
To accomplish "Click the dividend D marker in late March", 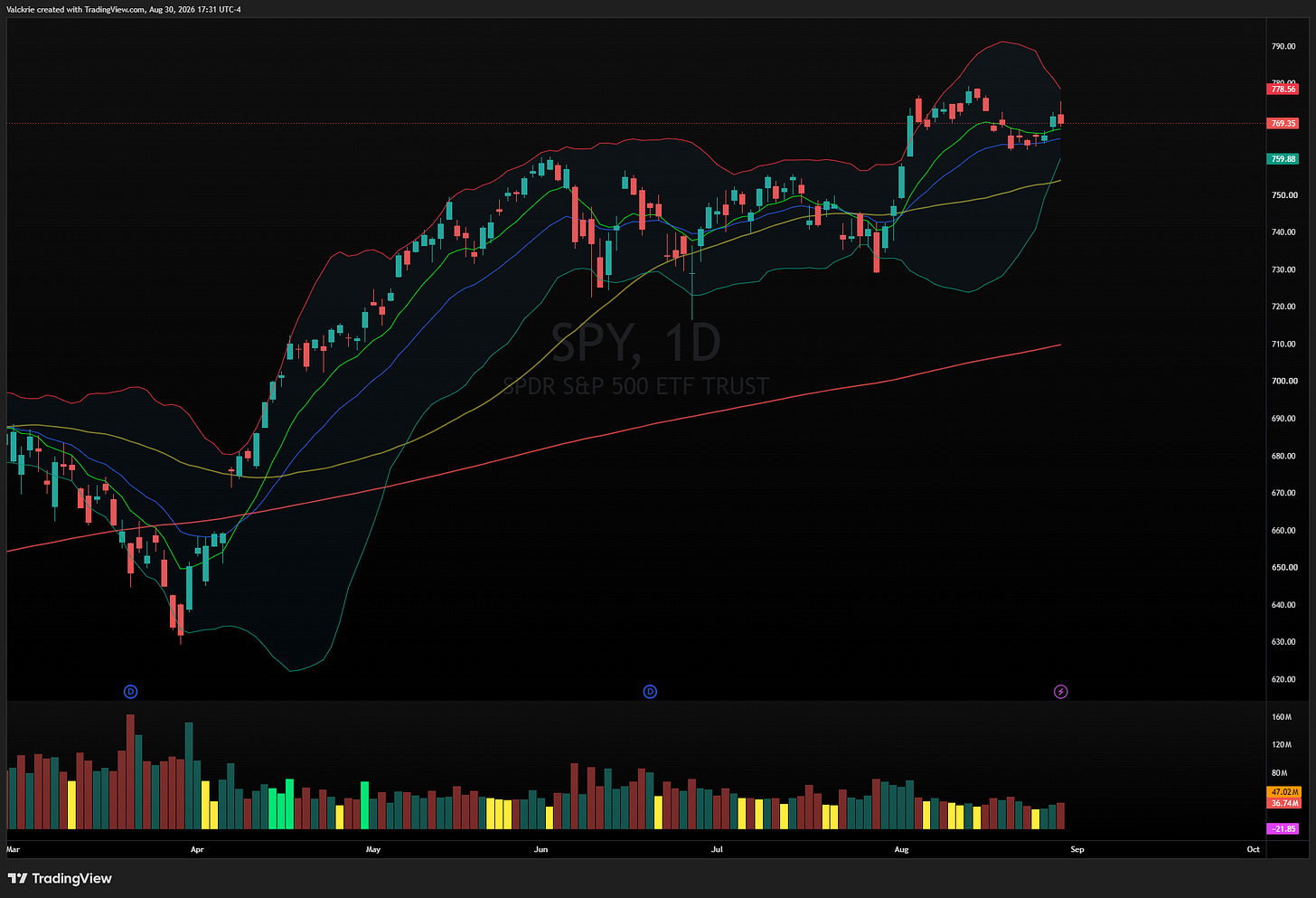I will pos(130,692).
